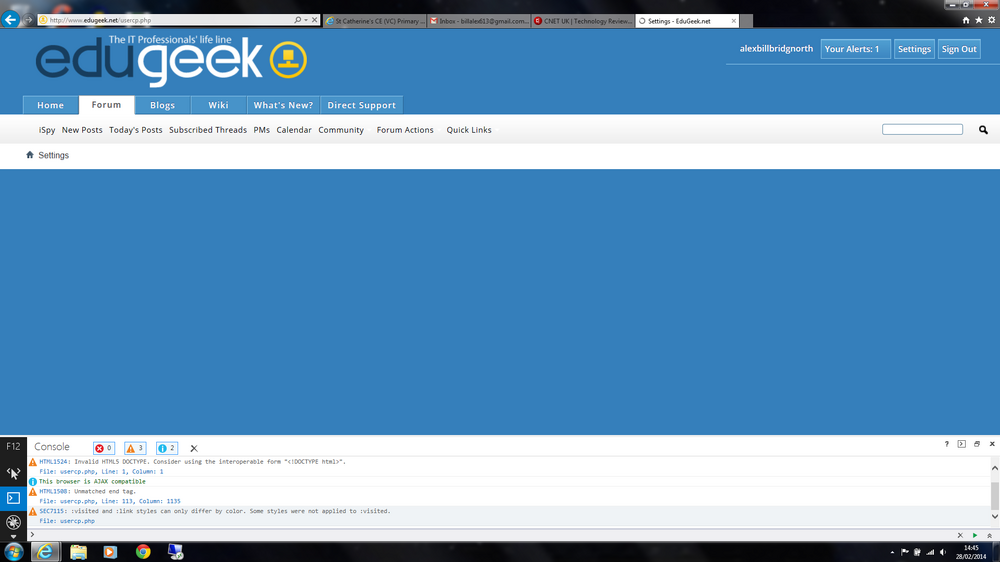
Task: Go to What's New? tab
Action: 283,105
